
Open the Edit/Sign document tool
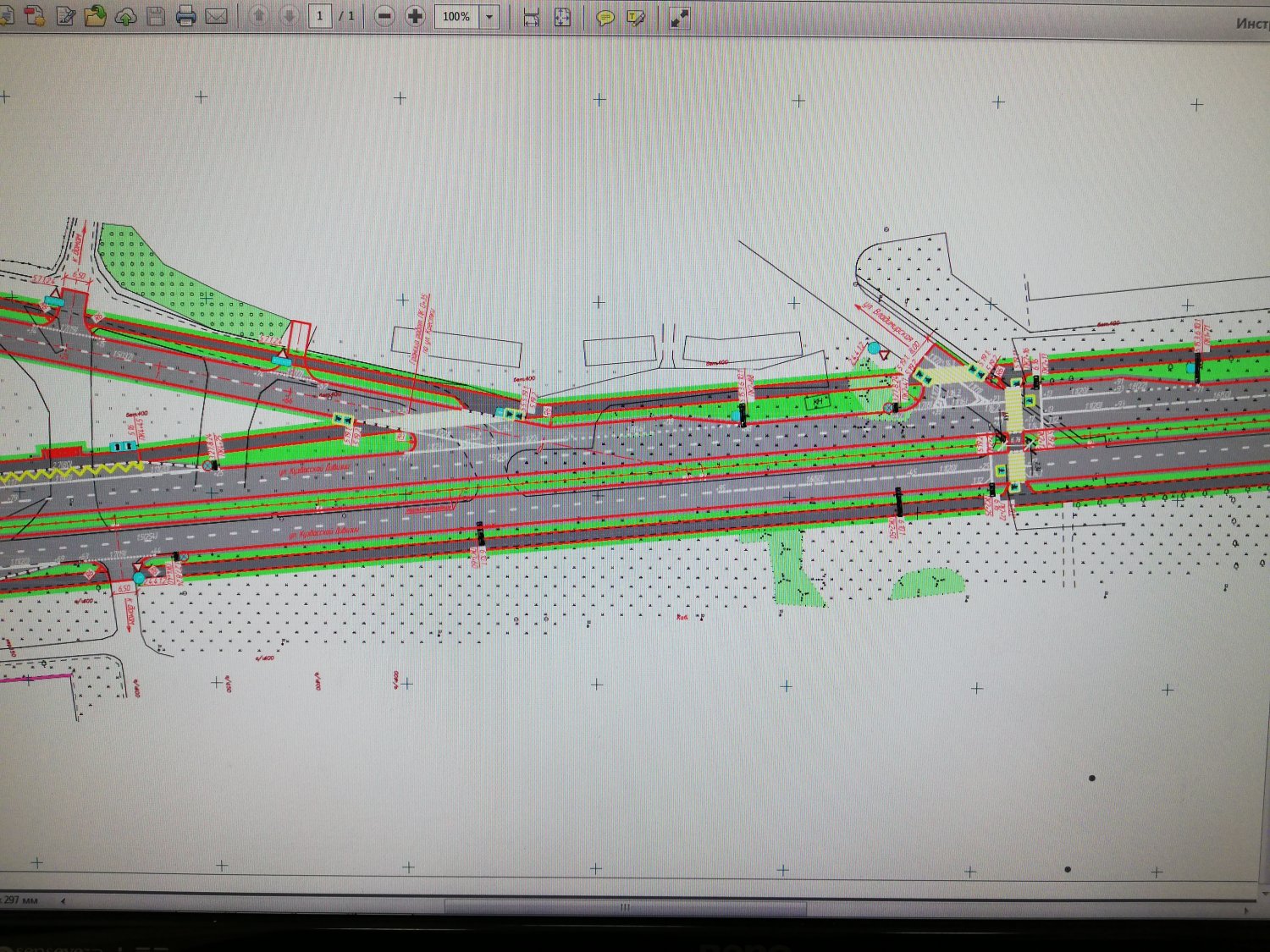coord(65,16)
